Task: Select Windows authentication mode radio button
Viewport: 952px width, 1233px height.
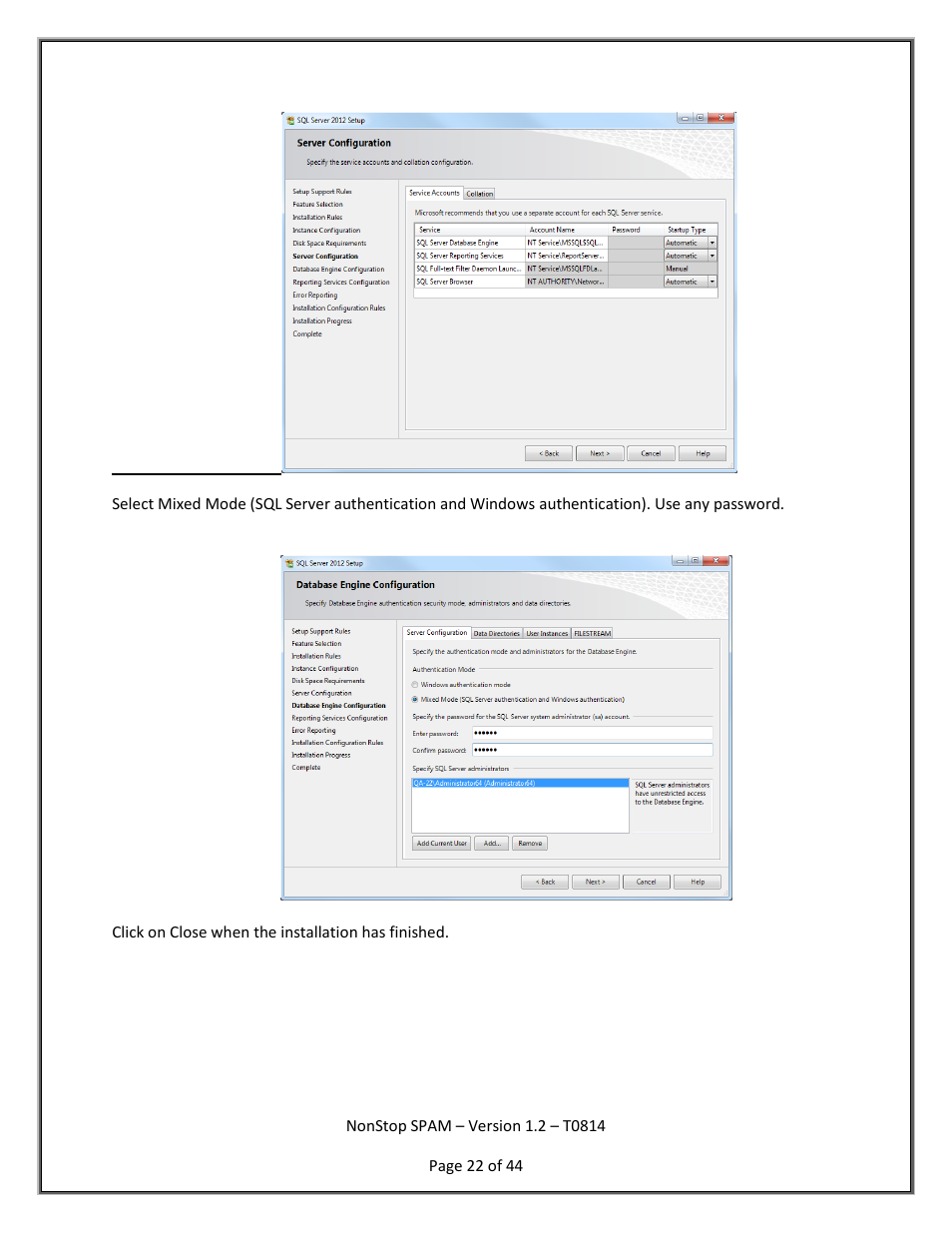Action: [x=415, y=685]
